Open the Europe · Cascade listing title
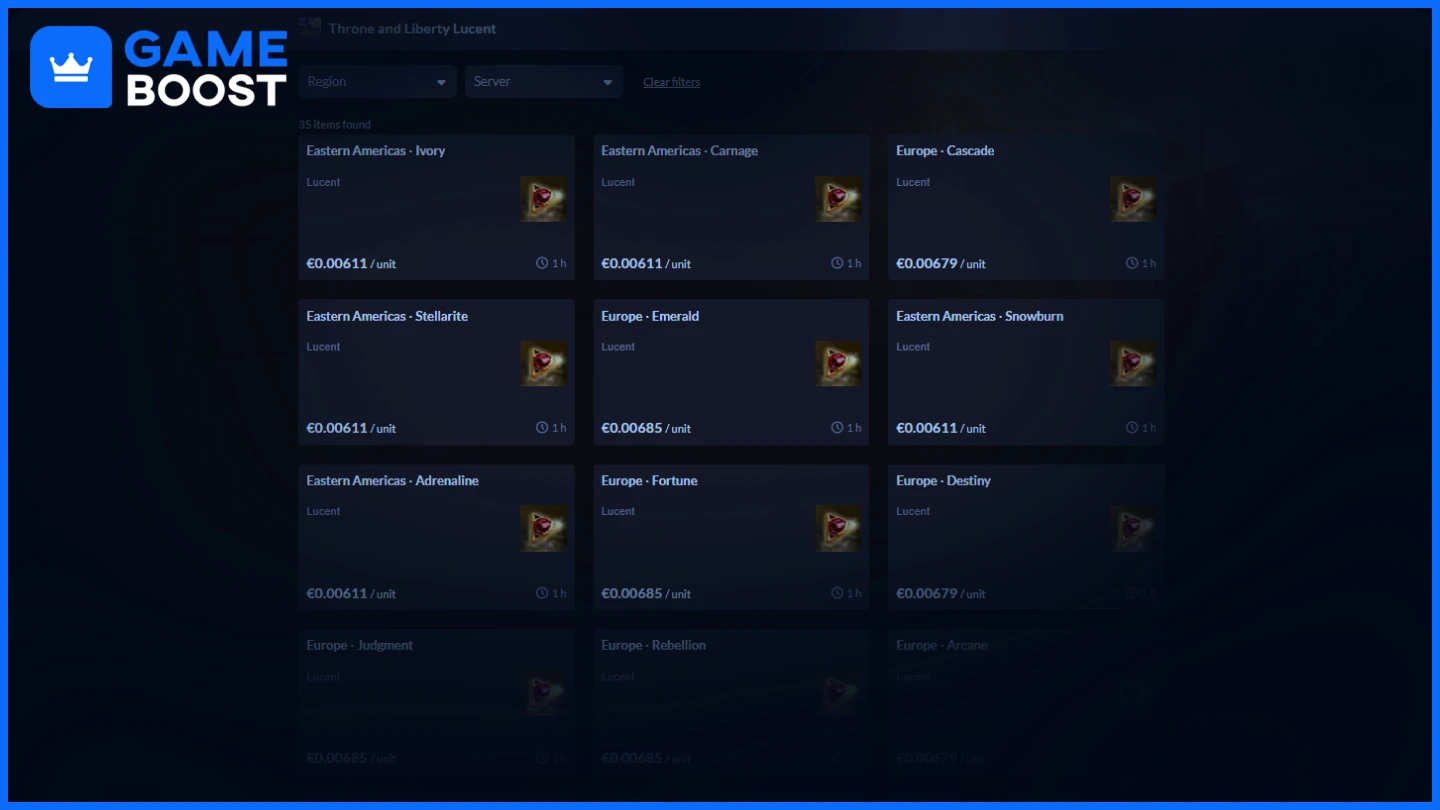Image resolution: width=1440 pixels, height=810 pixels. [x=945, y=151]
